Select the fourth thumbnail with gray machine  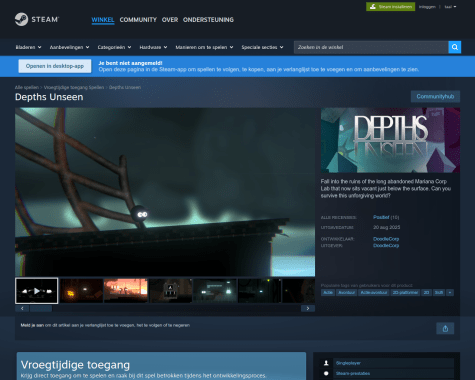pos(170,291)
